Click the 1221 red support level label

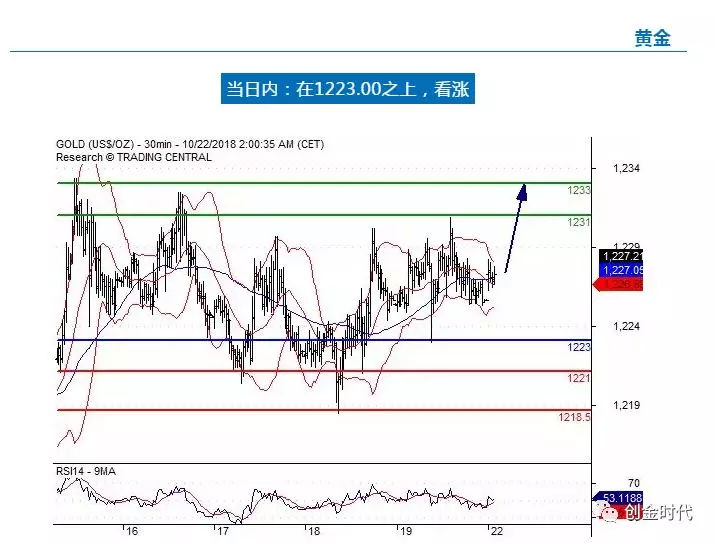pos(579,378)
